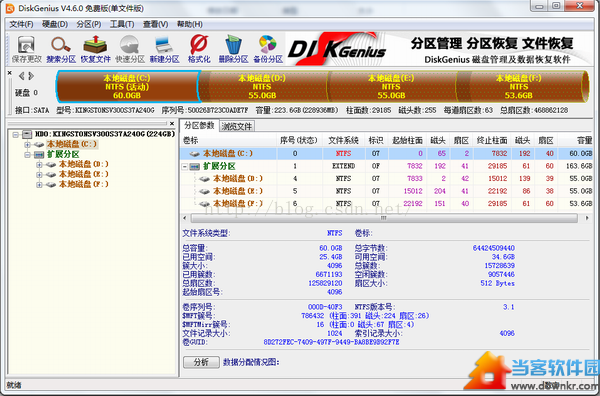The width and height of the screenshot is (600, 396).
Task: Collapse extended partition row in table
Action: pos(185,167)
